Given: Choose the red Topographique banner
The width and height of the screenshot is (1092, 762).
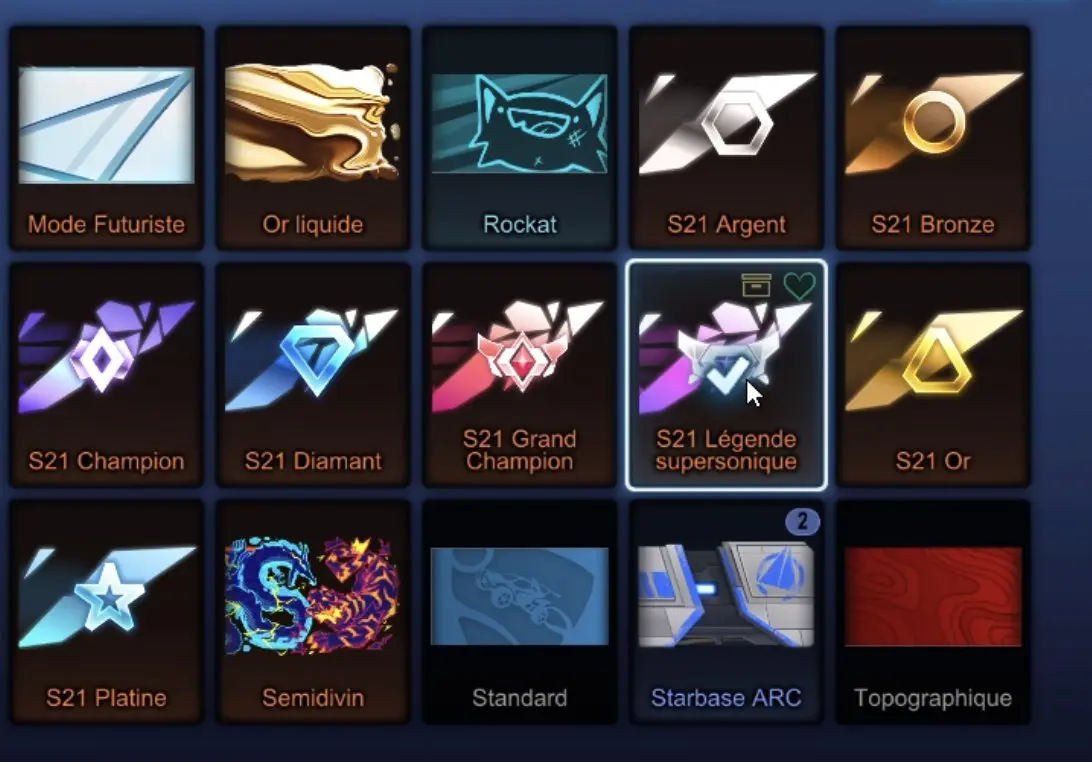Looking at the screenshot, I should pyautogui.click(x=933, y=612).
